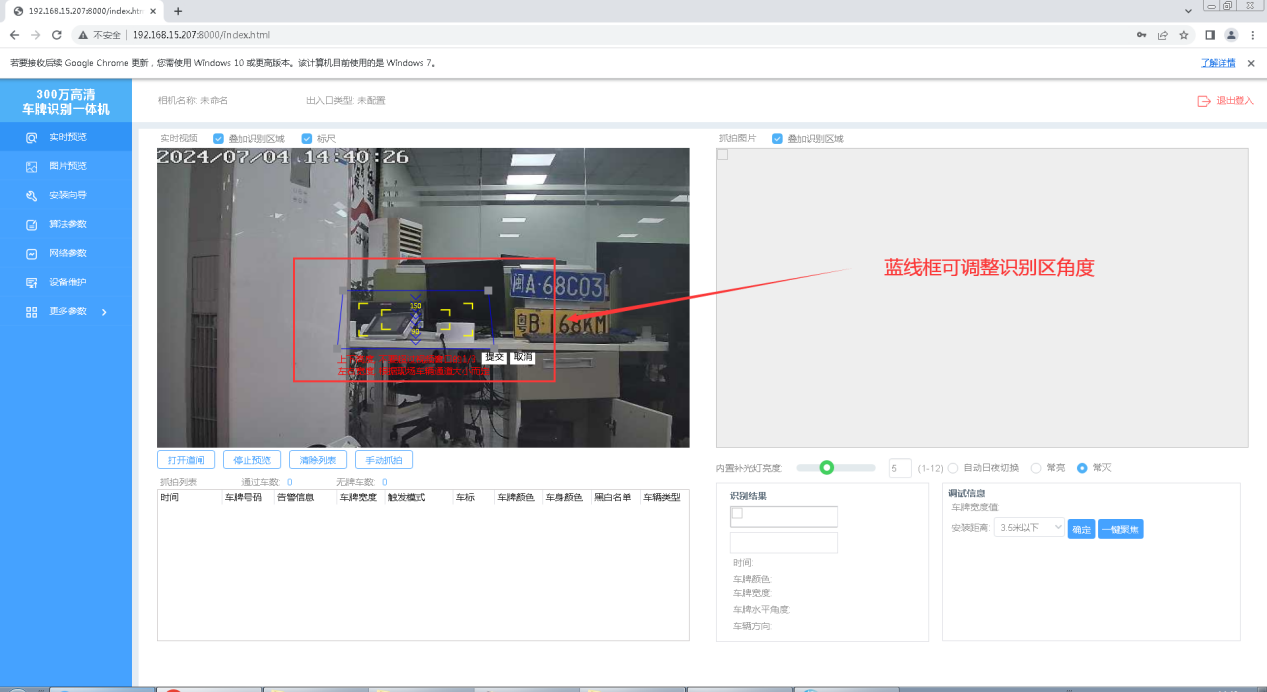Click the 打开道闸 button
This screenshot has height=692, width=1267.
pyautogui.click(x=186, y=460)
